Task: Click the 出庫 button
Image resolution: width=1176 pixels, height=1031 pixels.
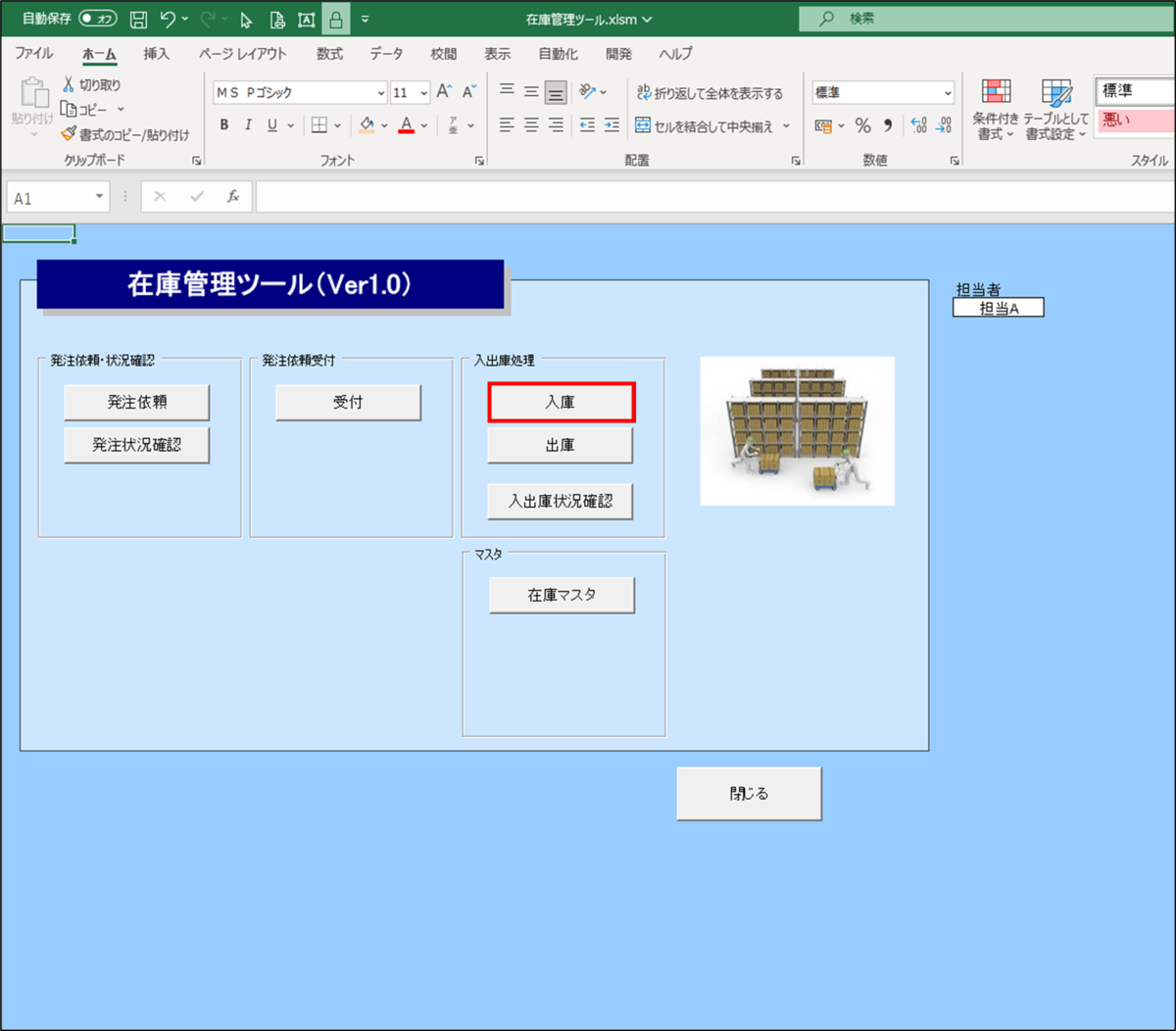Action: point(561,445)
